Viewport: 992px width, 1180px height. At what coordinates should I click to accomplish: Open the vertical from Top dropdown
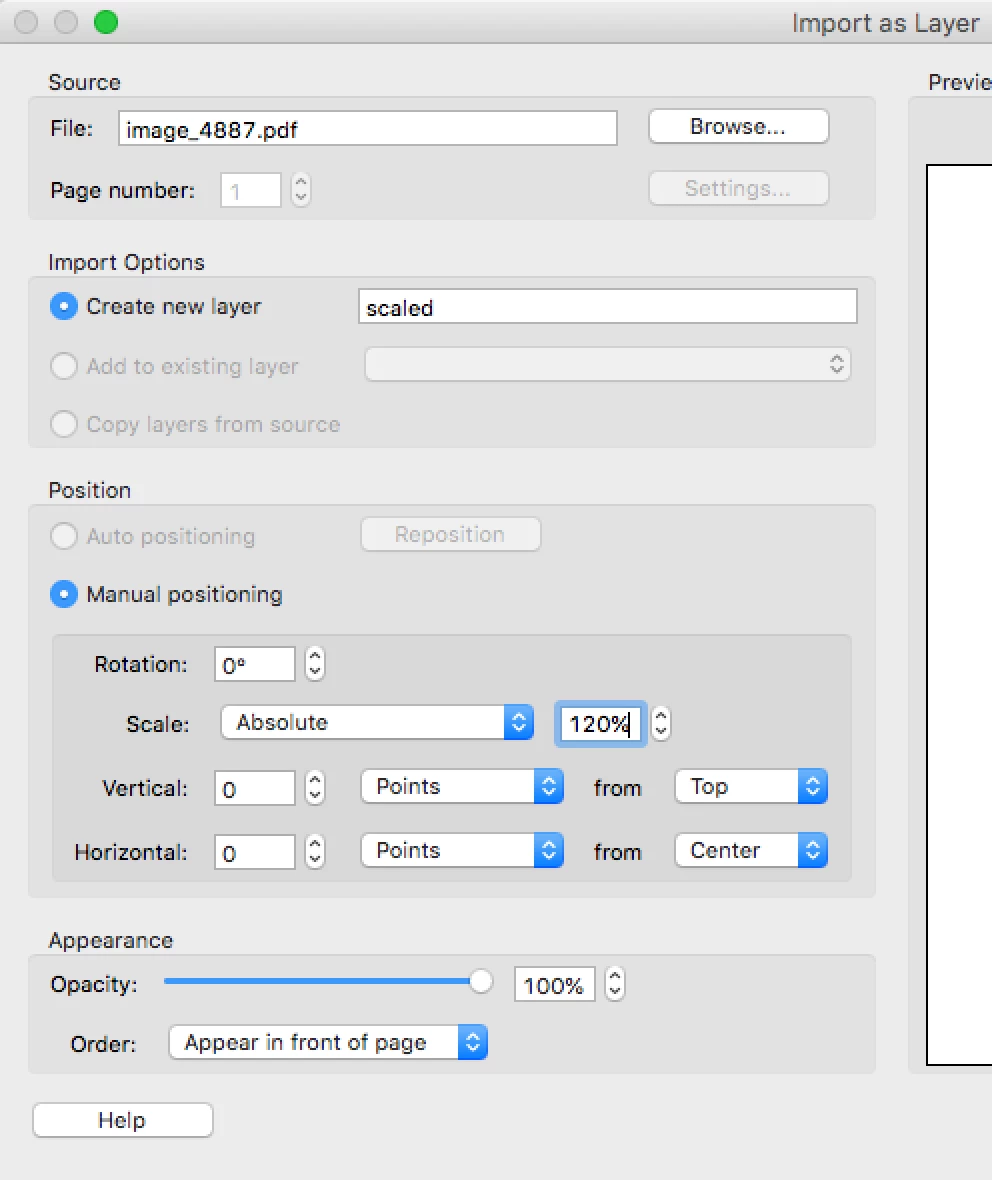pyautogui.click(x=751, y=786)
